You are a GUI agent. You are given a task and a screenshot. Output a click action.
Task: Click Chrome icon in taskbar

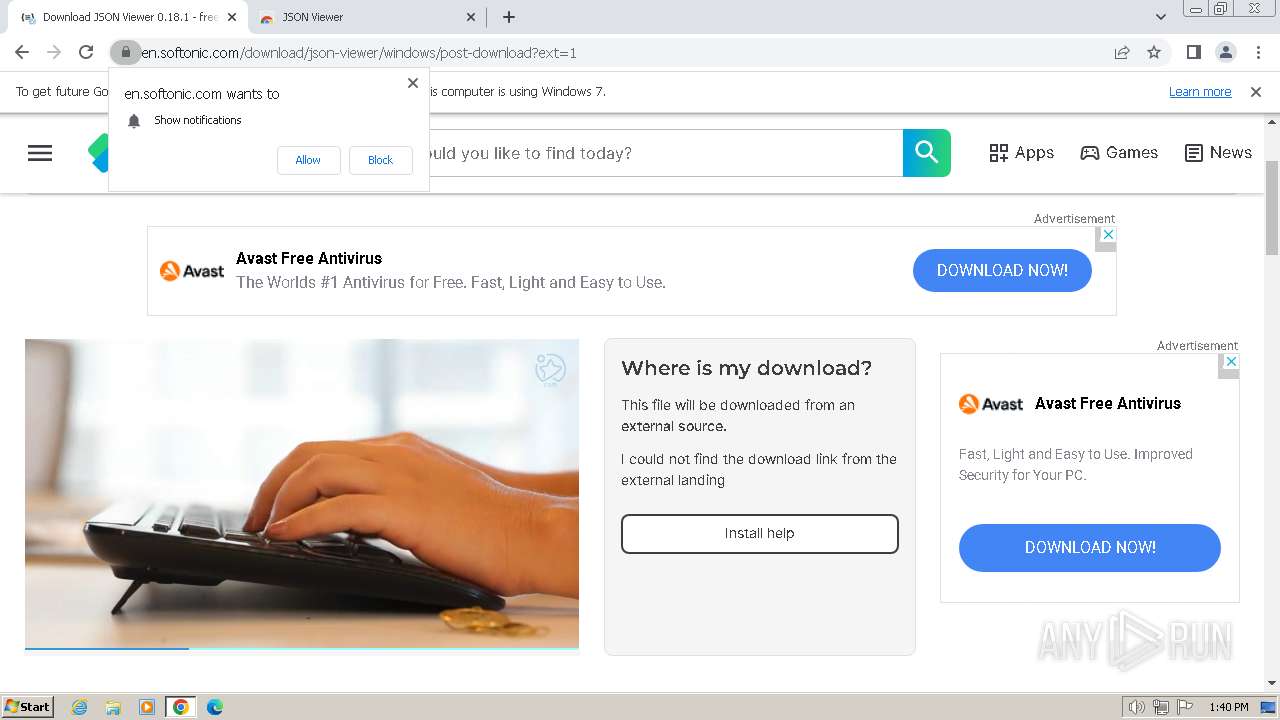pos(181,707)
